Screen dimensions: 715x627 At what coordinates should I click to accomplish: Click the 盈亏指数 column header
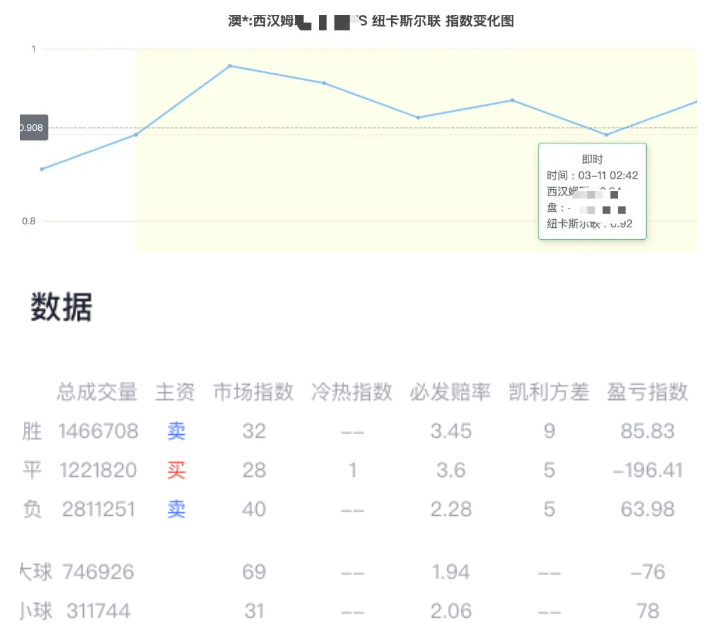(647, 392)
